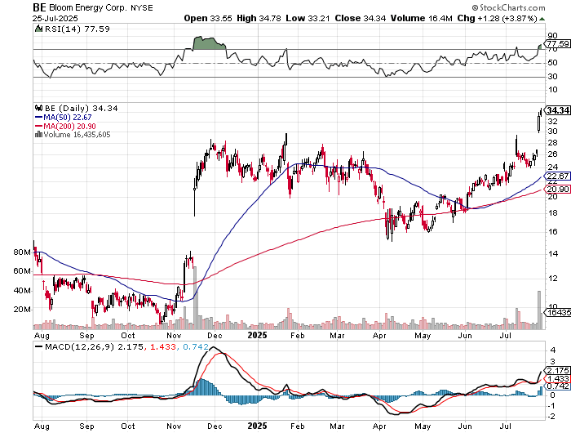The image size is (571, 433).
Task: Click the 20M volume axis label
Action: [22, 309]
